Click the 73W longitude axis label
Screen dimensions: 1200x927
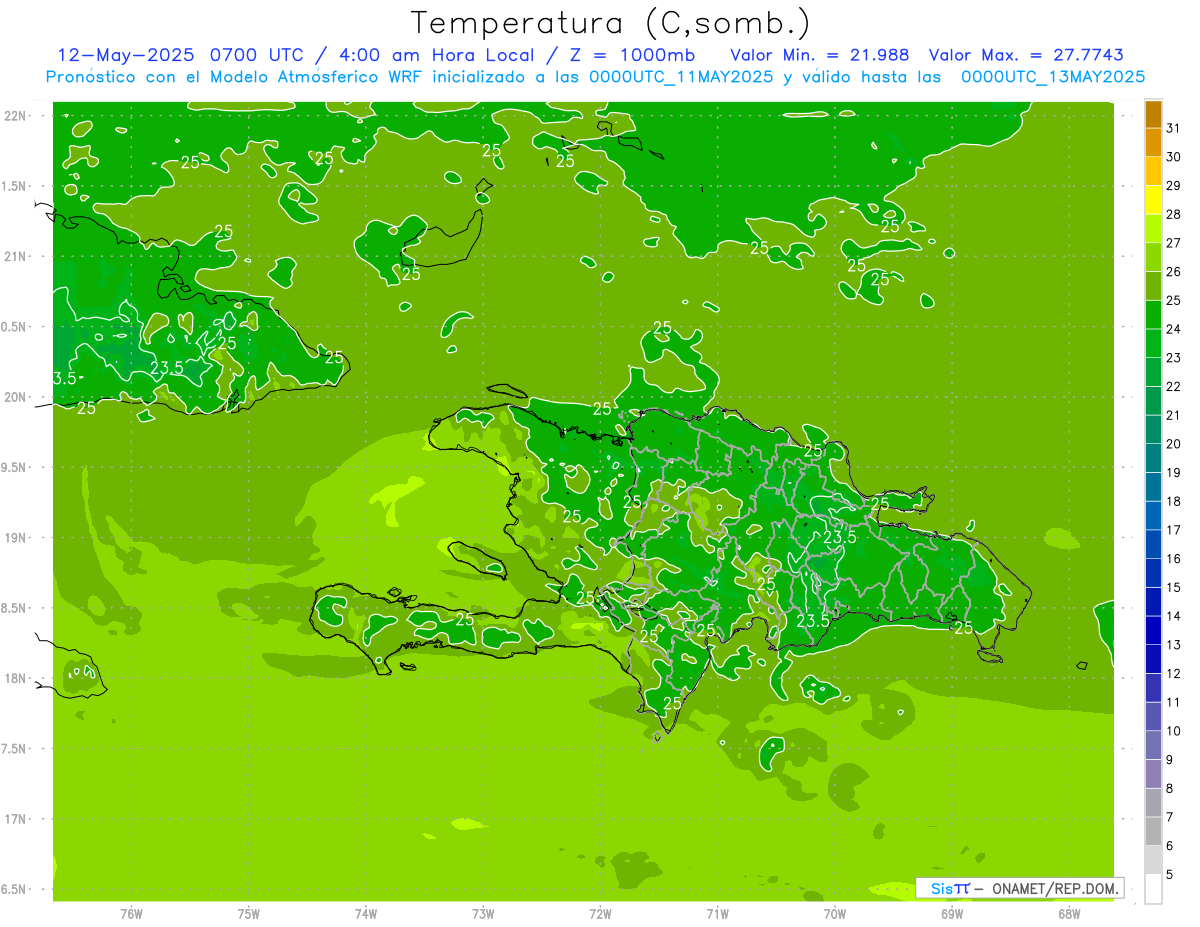(483, 913)
